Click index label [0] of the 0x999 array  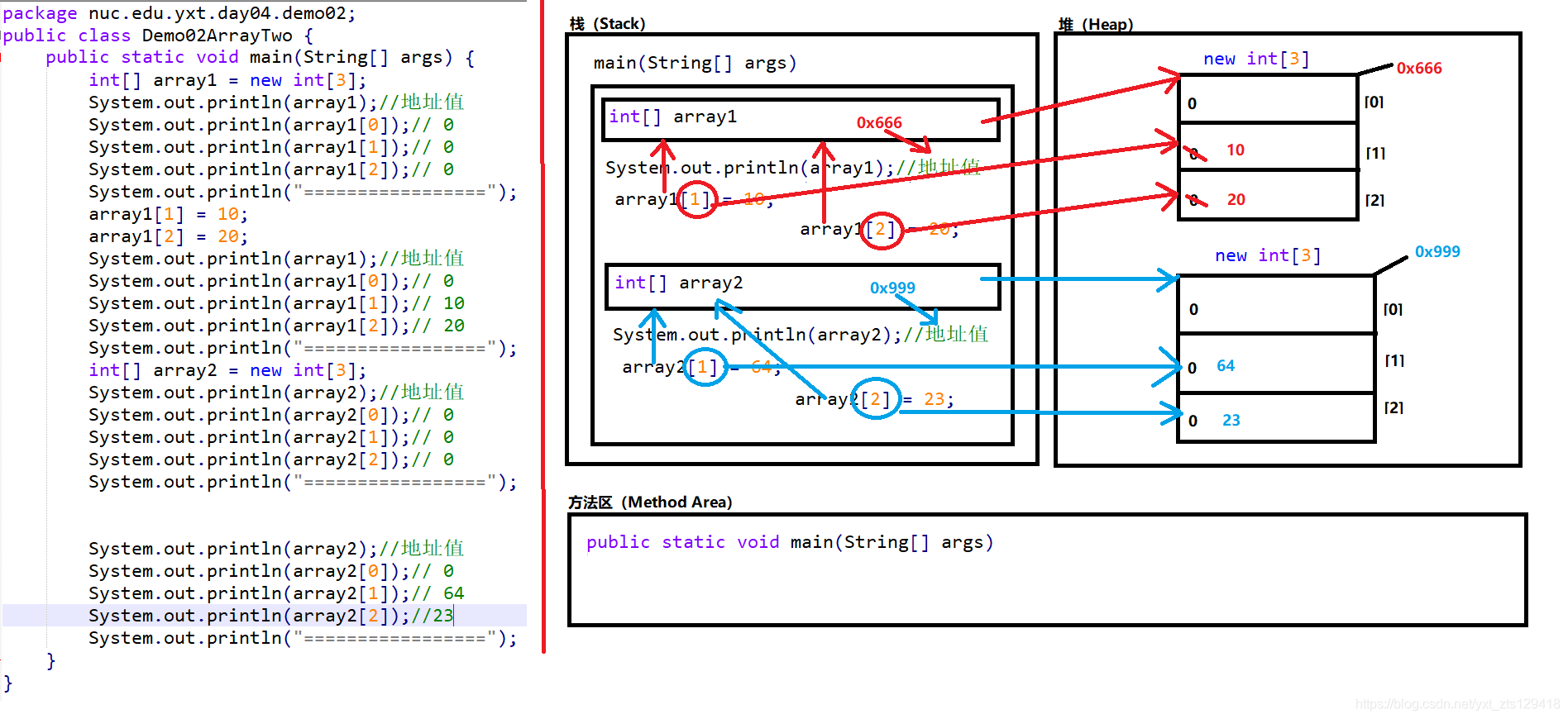coord(1393,309)
